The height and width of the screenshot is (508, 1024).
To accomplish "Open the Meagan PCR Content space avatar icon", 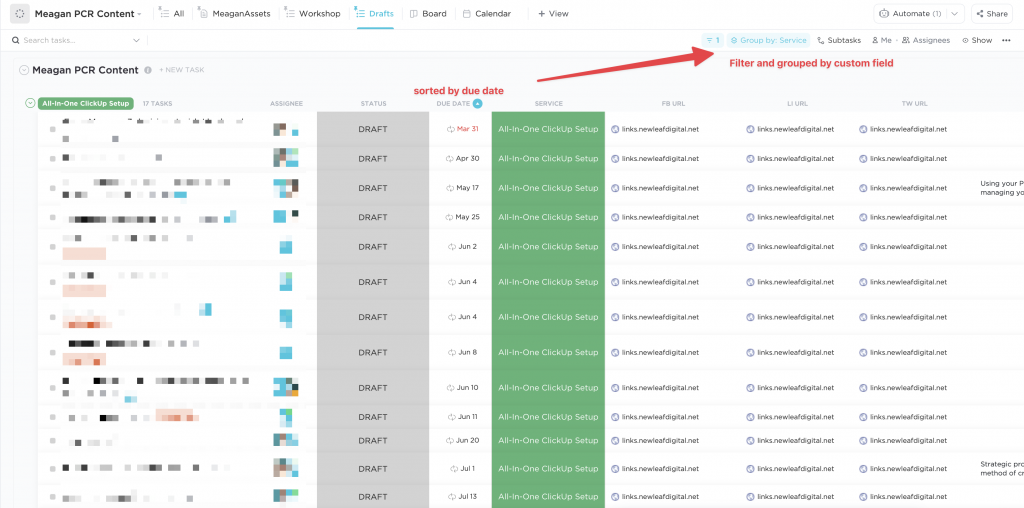I will tap(20, 13).
